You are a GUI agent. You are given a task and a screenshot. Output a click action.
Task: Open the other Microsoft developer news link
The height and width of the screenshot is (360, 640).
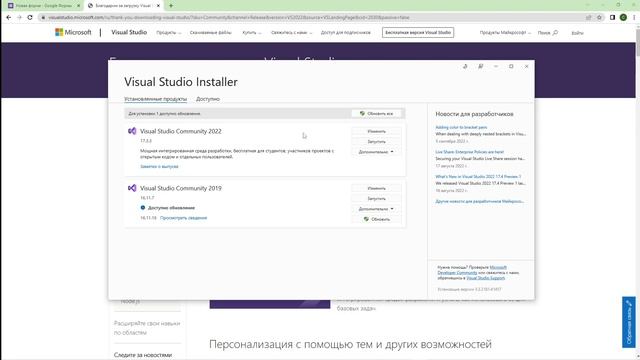[480, 201]
